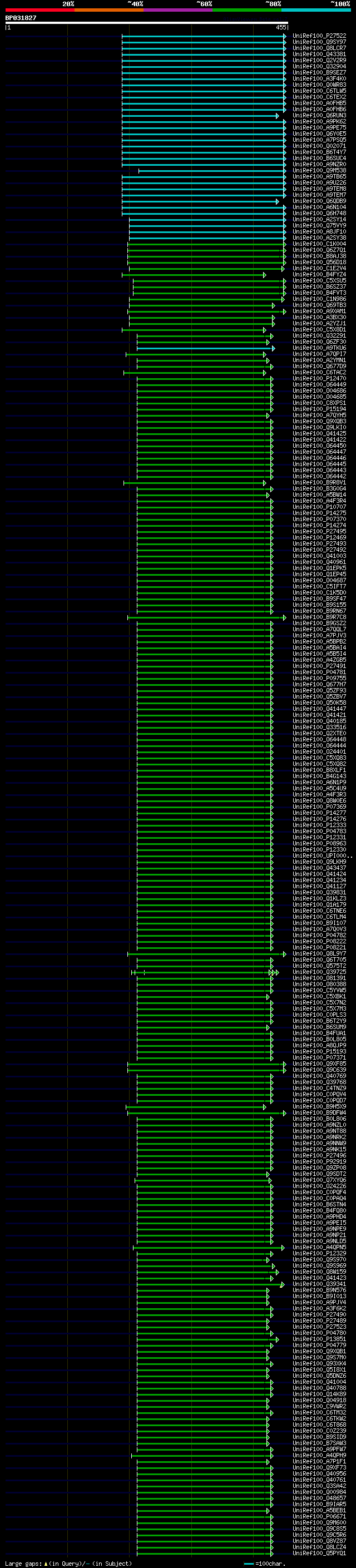
Task: Select the UniRef100_Q41127 label
Action: [319, 886]
